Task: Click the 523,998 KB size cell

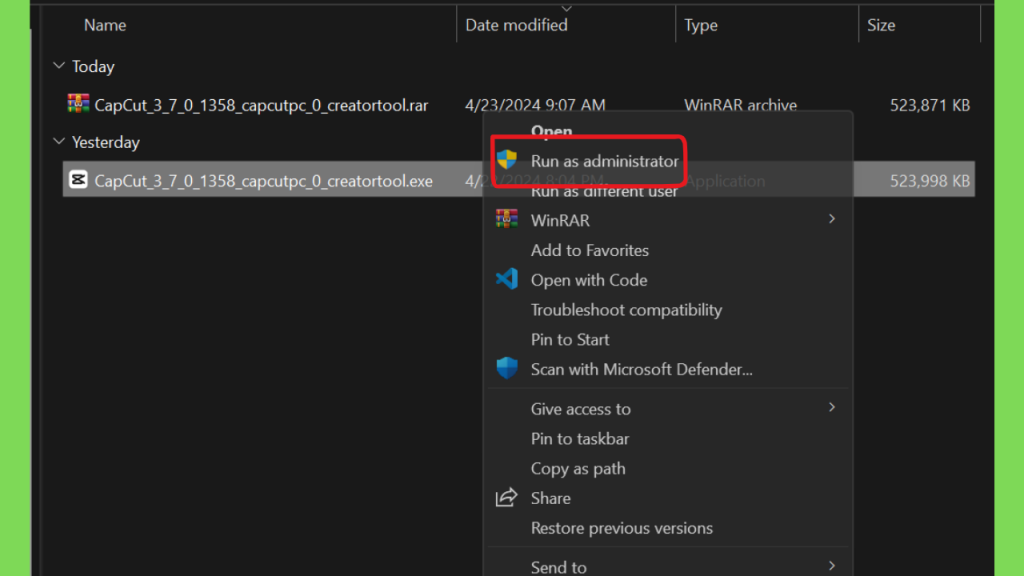Action: click(930, 181)
